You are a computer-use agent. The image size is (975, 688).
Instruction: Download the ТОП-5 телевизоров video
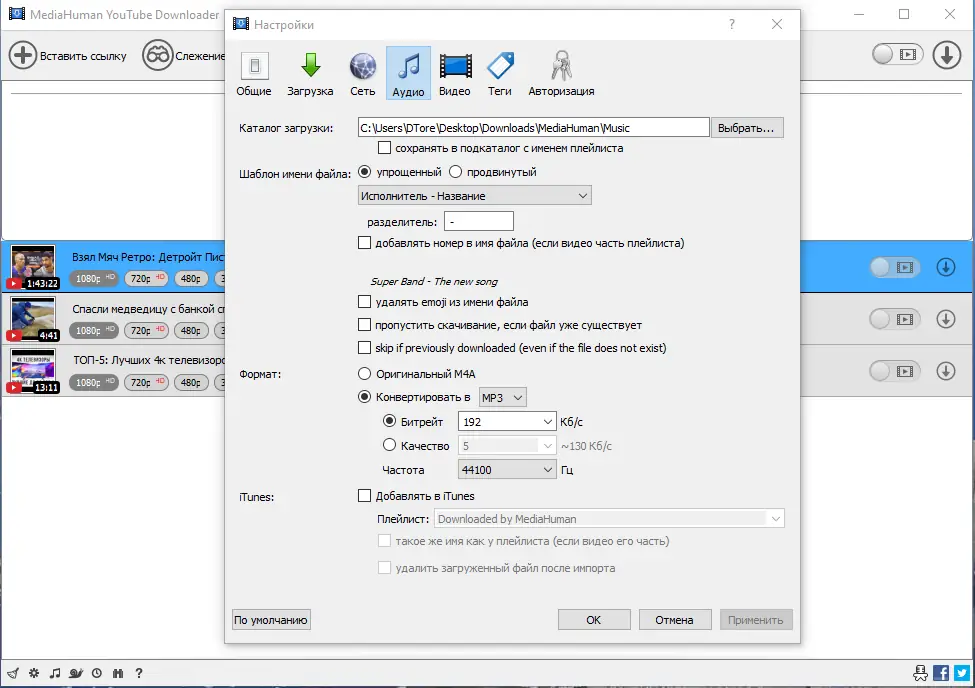click(946, 371)
